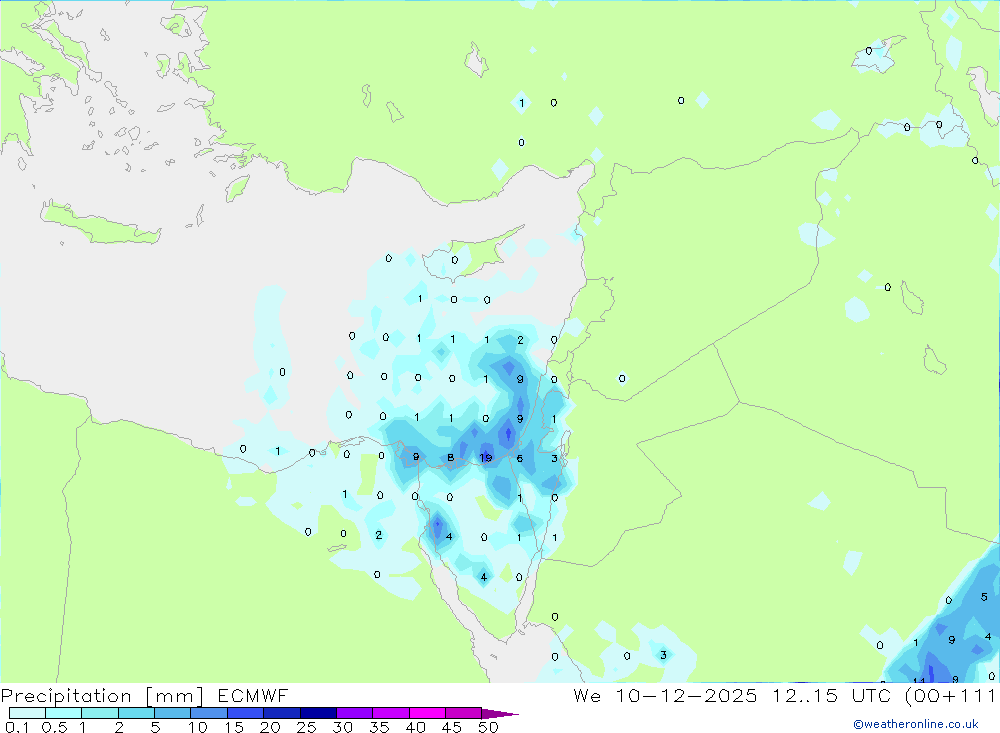
Task: Pick the magenta legend swatch between 40 and 45
Action: (427, 713)
